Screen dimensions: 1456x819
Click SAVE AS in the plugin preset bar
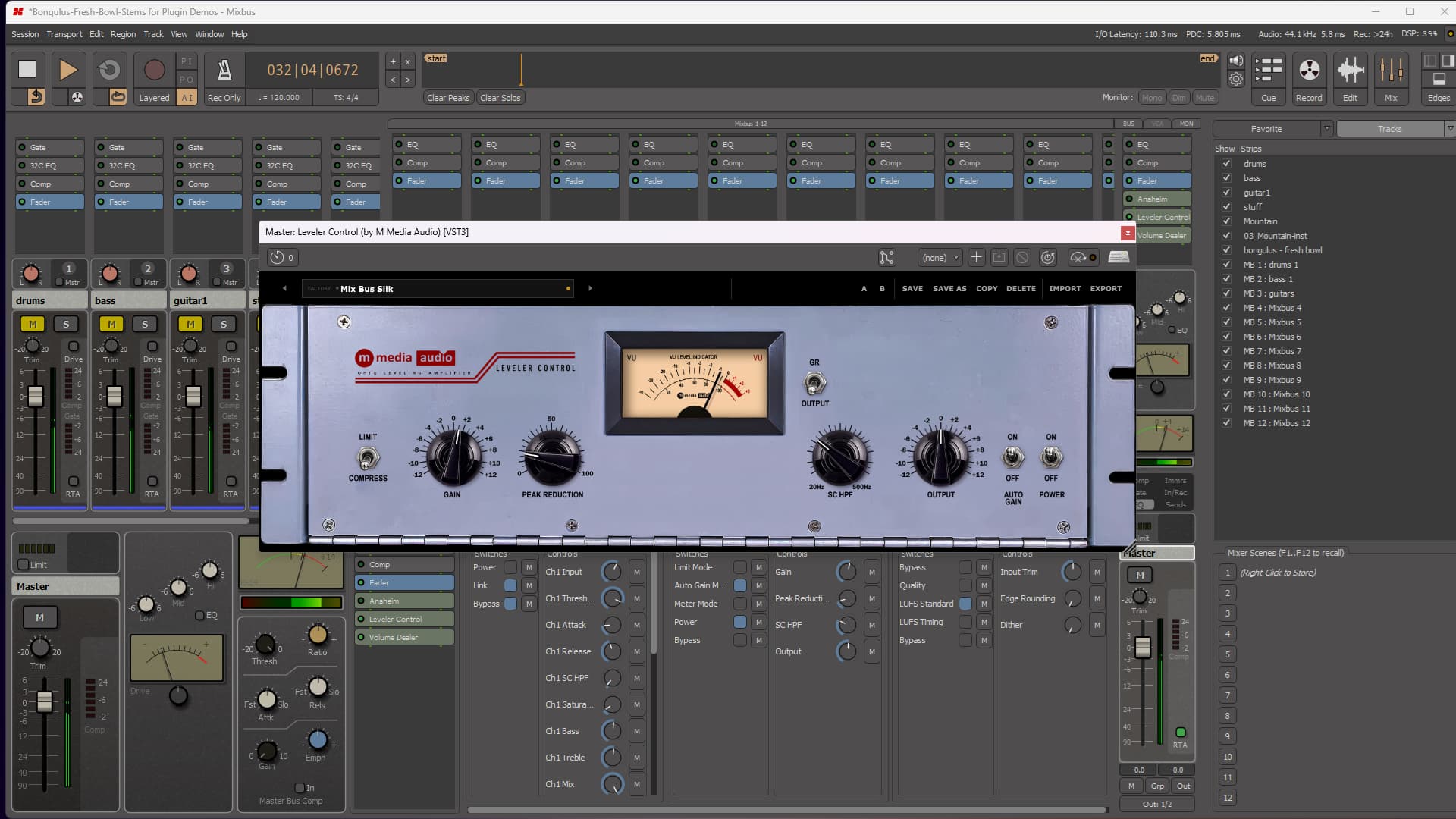tap(949, 289)
